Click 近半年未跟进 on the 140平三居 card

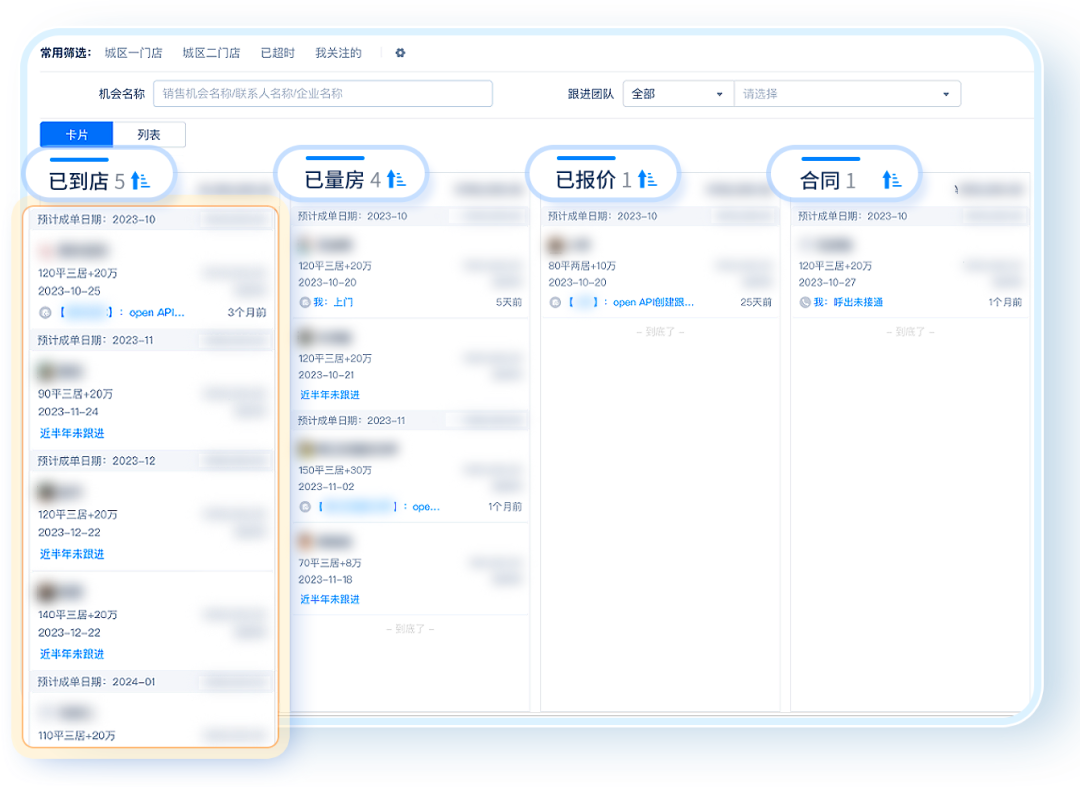point(72,653)
